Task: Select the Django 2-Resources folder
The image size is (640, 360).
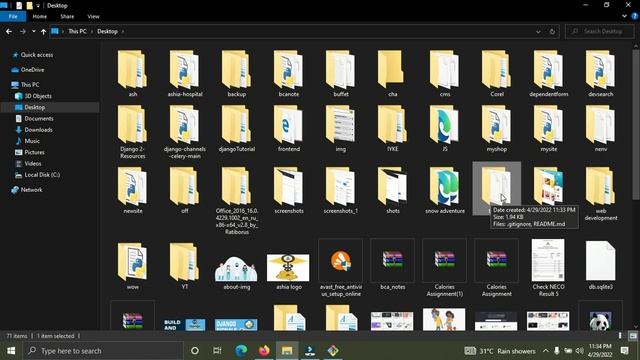Action: (132, 131)
